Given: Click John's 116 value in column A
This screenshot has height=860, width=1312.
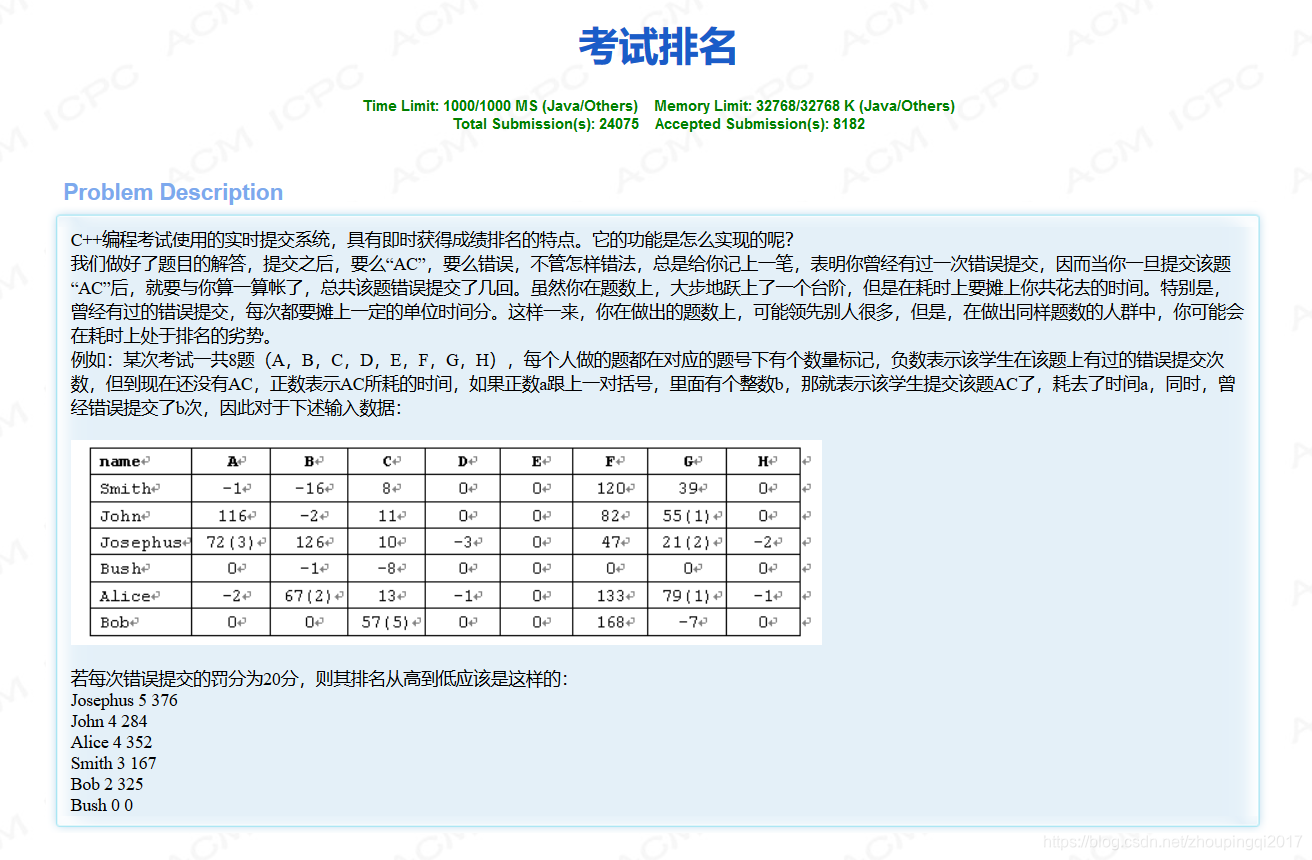Looking at the screenshot, I should pos(231,515).
